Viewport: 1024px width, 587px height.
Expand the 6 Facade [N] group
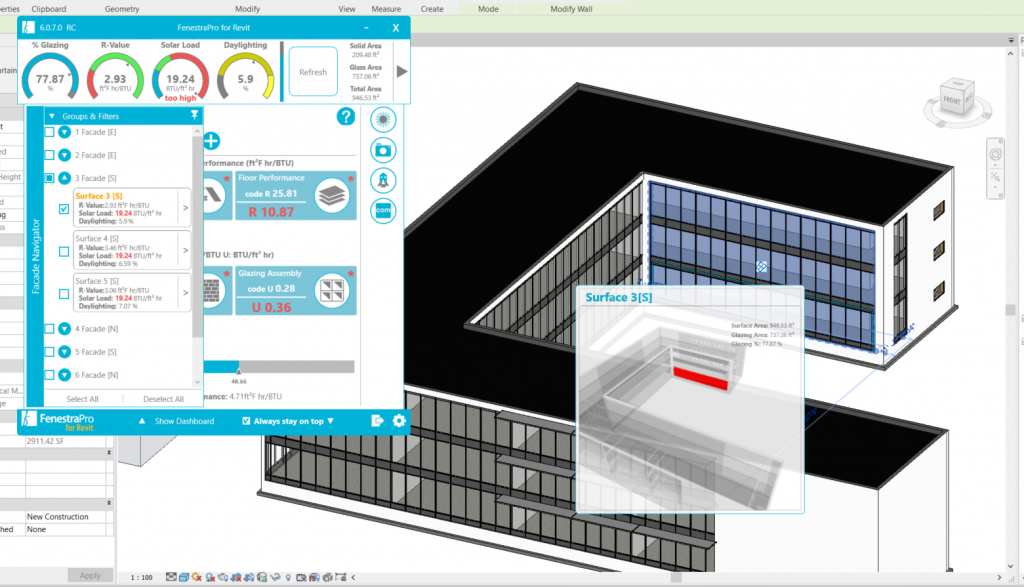(x=64, y=375)
